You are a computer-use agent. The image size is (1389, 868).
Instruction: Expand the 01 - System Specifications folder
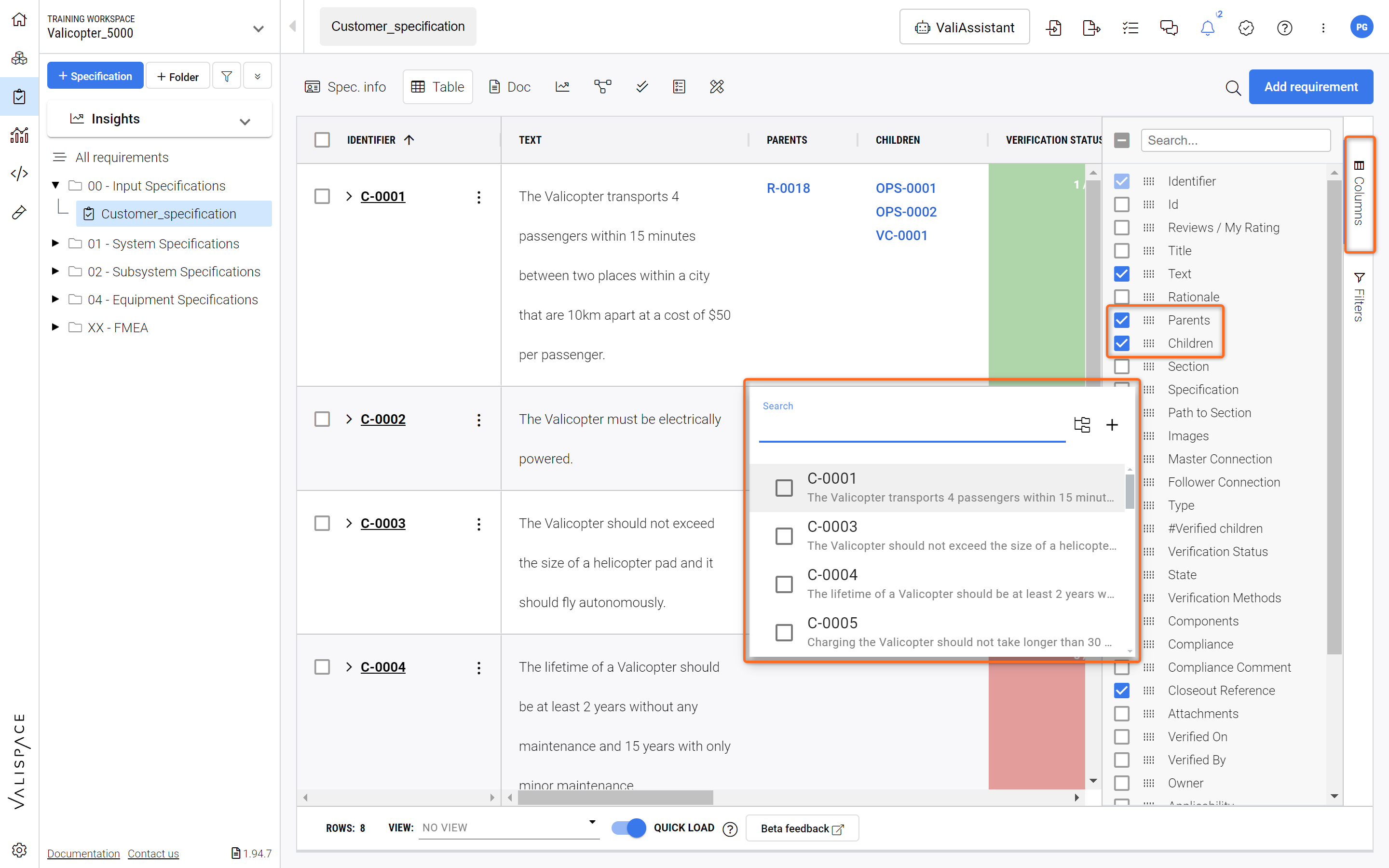point(55,244)
